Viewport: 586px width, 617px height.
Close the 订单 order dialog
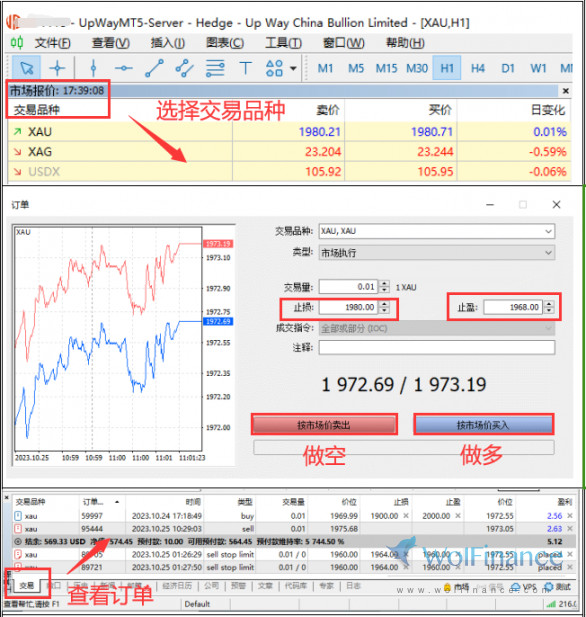(556, 205)
